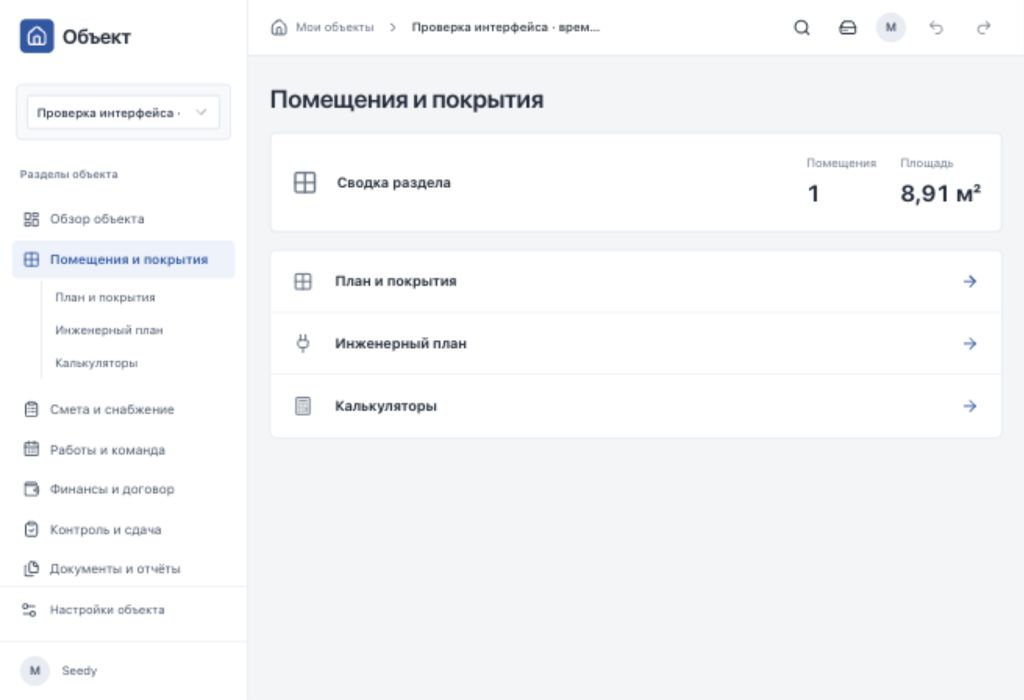Open Инженерный план sidebar subitem

click(x=109, y=330)
